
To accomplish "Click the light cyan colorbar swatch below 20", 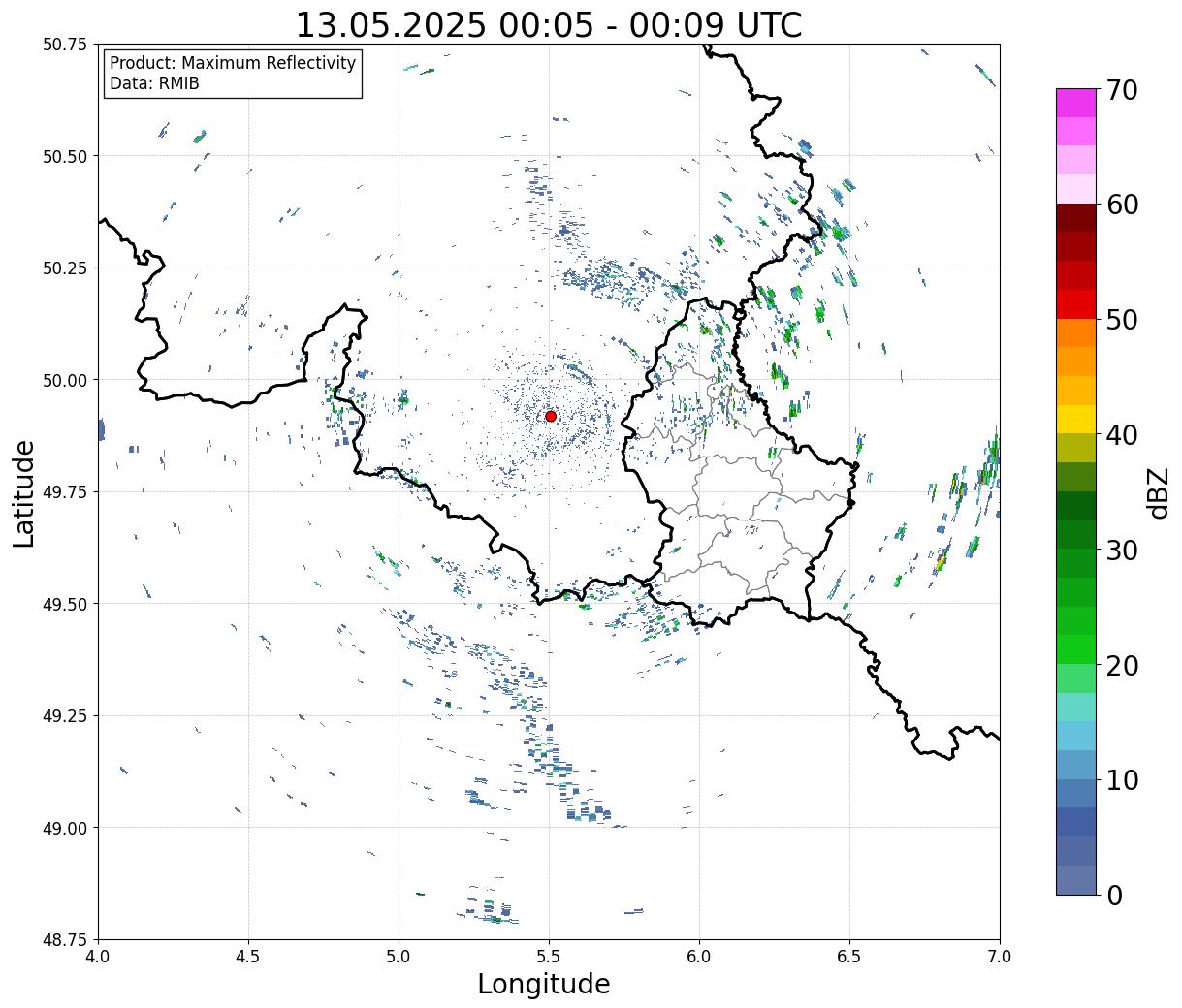I will click(x=1076, y=707).
